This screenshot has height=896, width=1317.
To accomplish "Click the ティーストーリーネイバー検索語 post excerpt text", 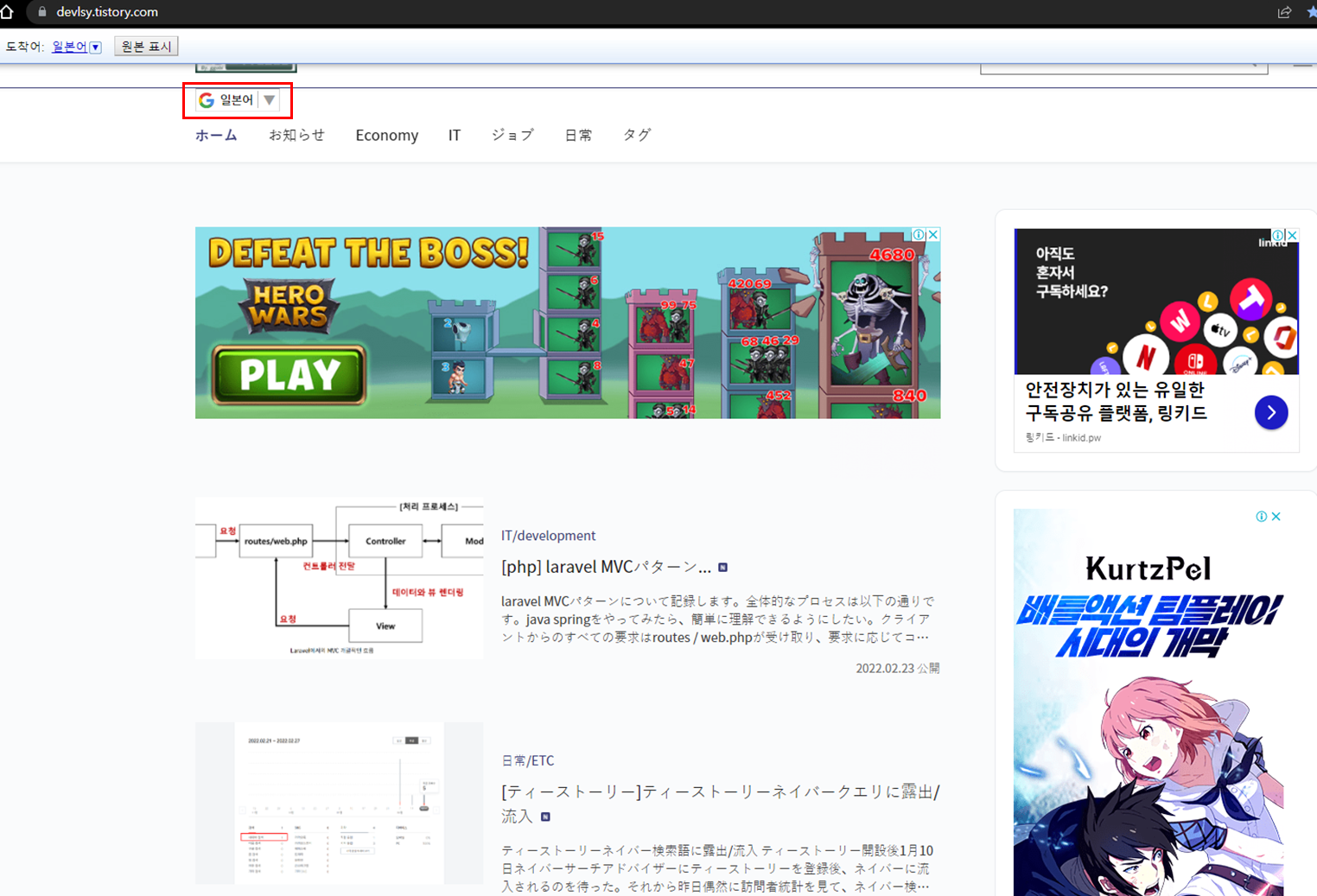I will 716,868.
